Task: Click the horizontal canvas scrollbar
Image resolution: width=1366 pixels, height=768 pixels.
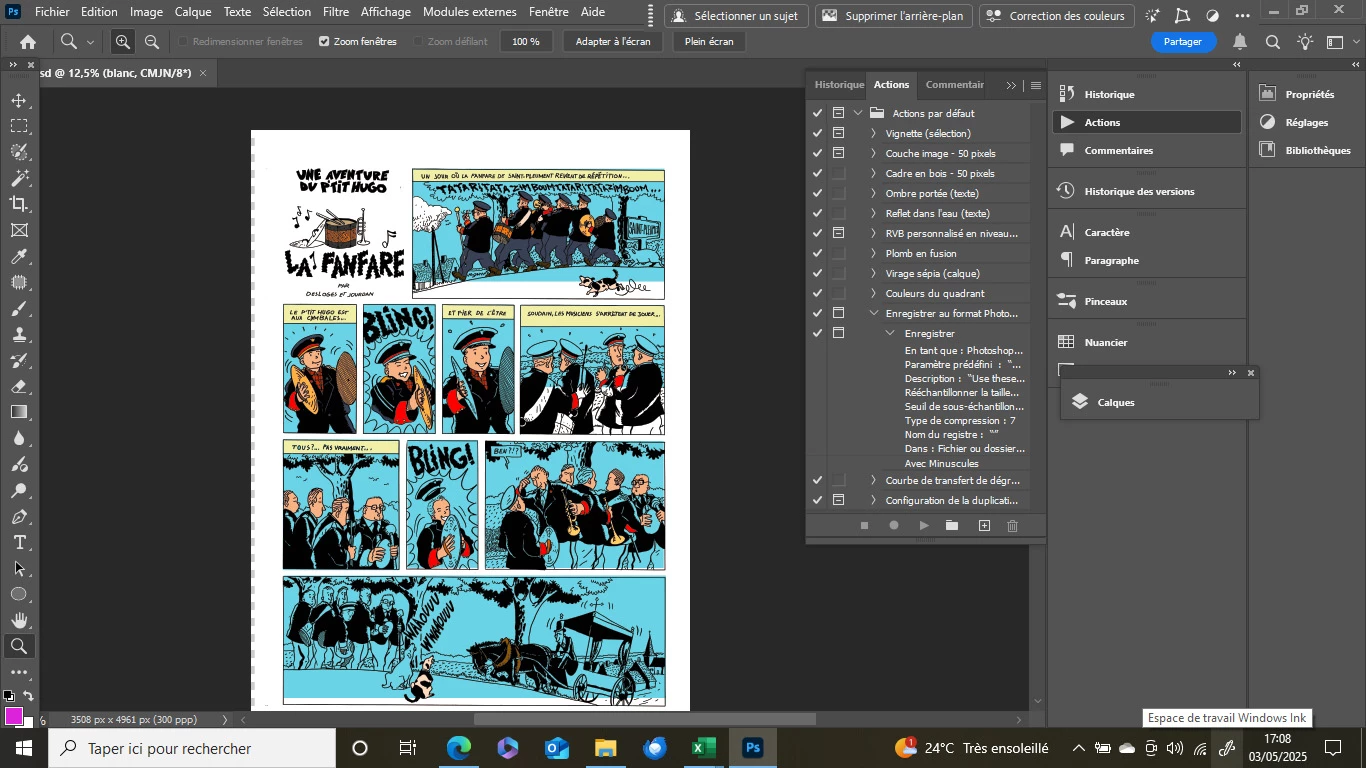Action: (x=644, y=719)
